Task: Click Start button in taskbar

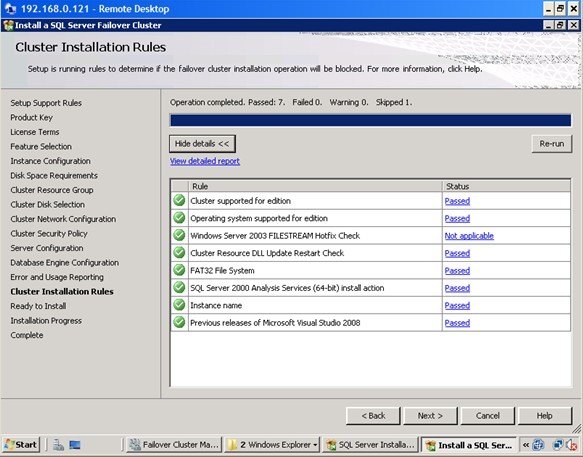Action: (21, 445)
